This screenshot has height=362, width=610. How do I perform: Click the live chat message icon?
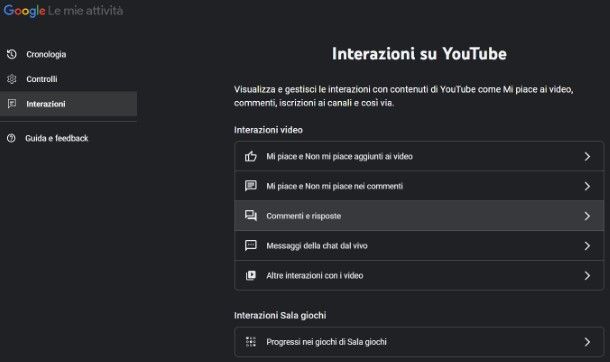(251, 245)
